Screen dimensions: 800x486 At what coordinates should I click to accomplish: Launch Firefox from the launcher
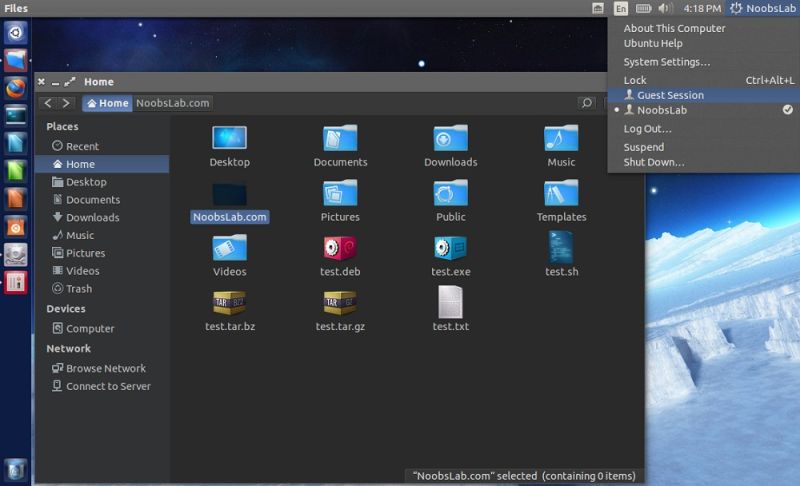point(15,88)
